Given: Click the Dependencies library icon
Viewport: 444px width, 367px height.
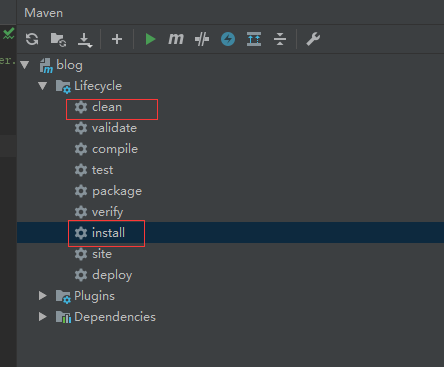Looking at the screenshot, I should click(x=63, y=317).
